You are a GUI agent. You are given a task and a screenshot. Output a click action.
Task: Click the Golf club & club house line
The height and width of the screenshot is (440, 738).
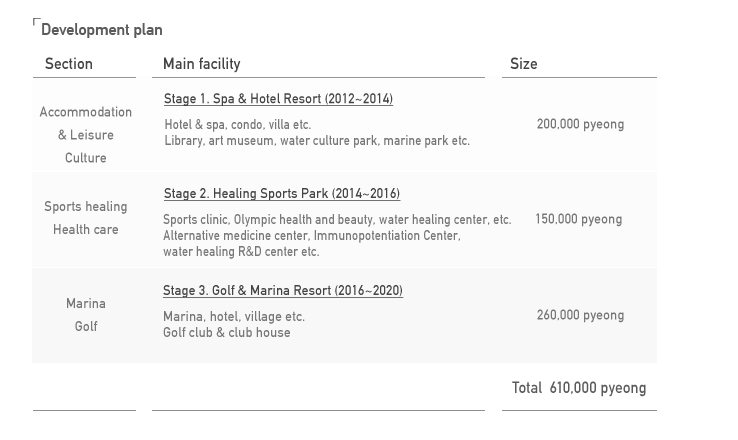[226, 333]
